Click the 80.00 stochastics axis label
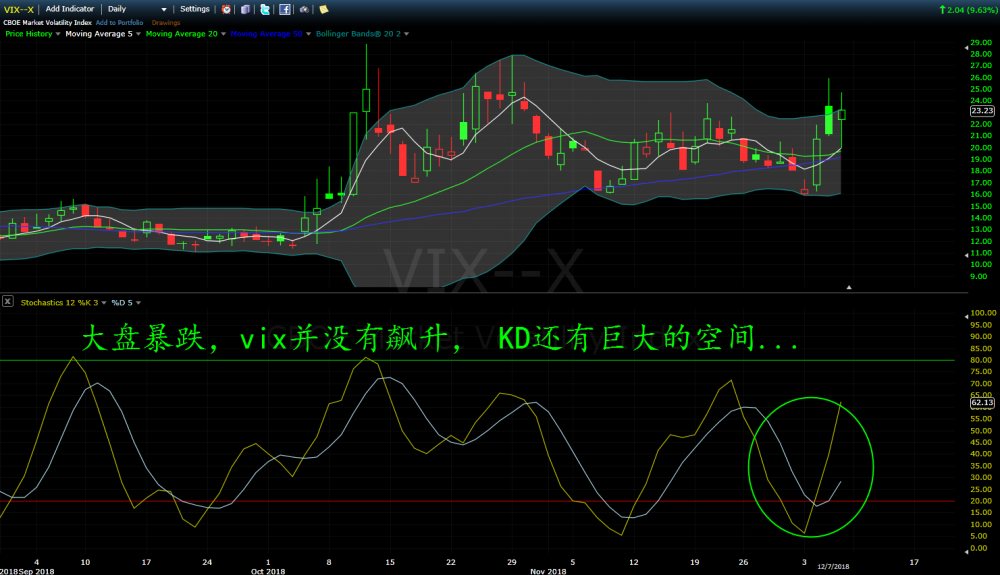Screen dimensions: 1000x575 pos(981,360)
